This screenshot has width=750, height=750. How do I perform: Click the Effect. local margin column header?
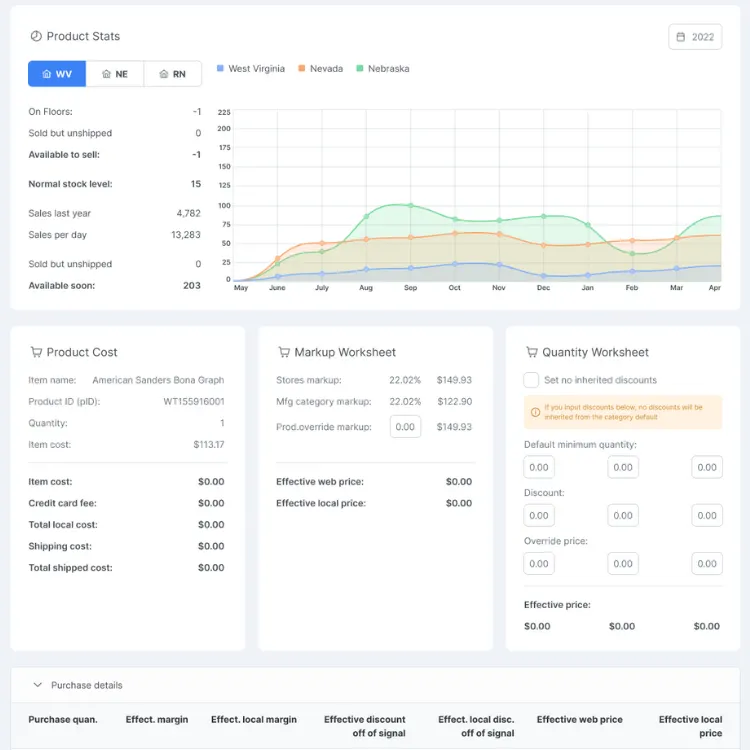[254, 719]
